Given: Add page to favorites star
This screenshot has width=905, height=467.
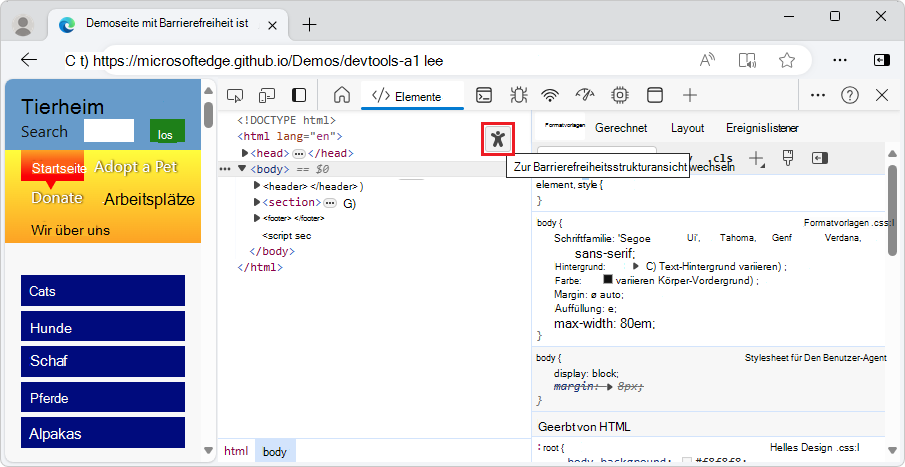Looking at the screenshot, I should tap(787, 60).
